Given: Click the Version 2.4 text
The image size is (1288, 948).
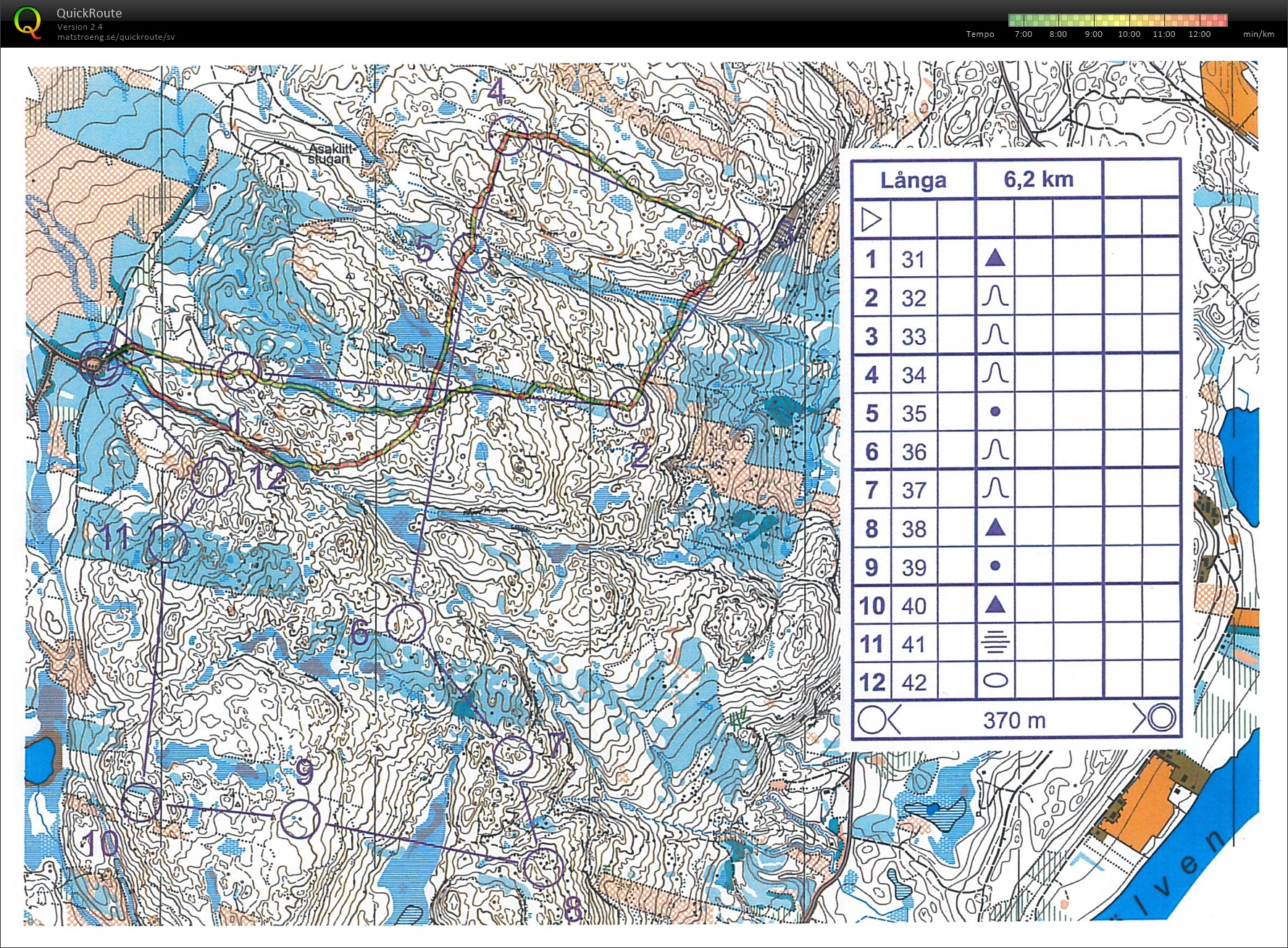Looking at the screenshot, I should pos(80,27).
